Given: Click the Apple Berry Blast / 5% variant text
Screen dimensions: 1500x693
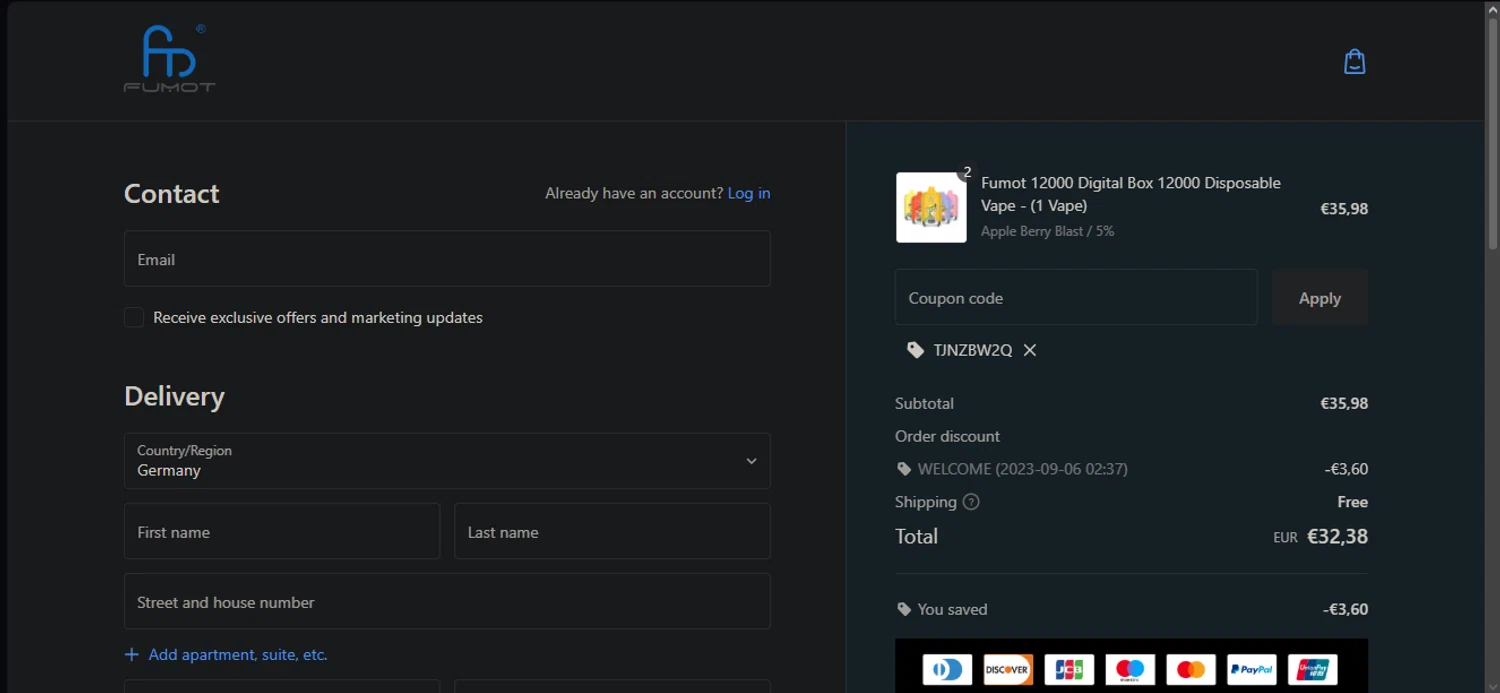Looking at the screenshot, I should (x=1047, y=231).
